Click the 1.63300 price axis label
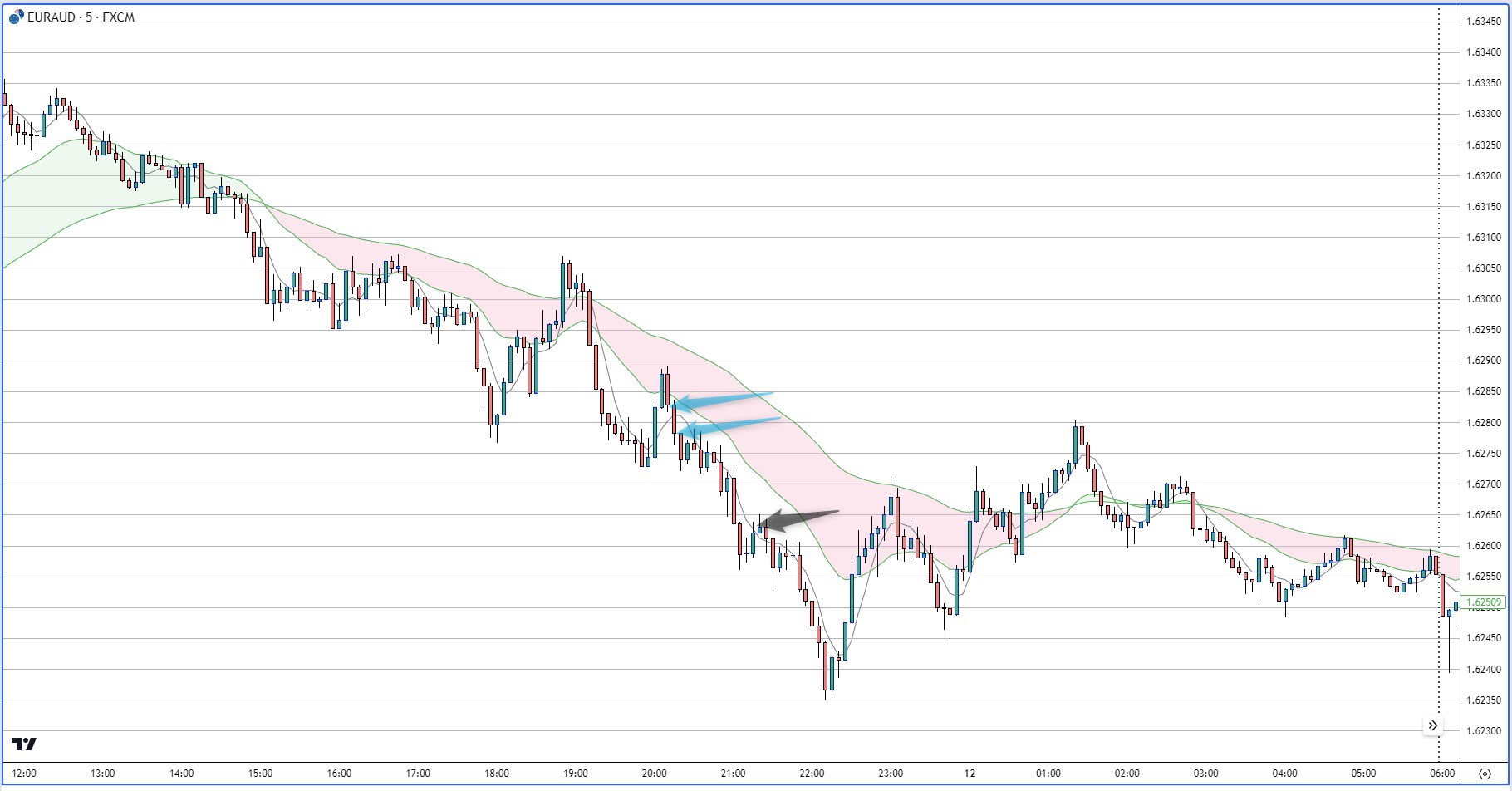The height and width of the screenshot is (791, 1512). point(1483,114)
